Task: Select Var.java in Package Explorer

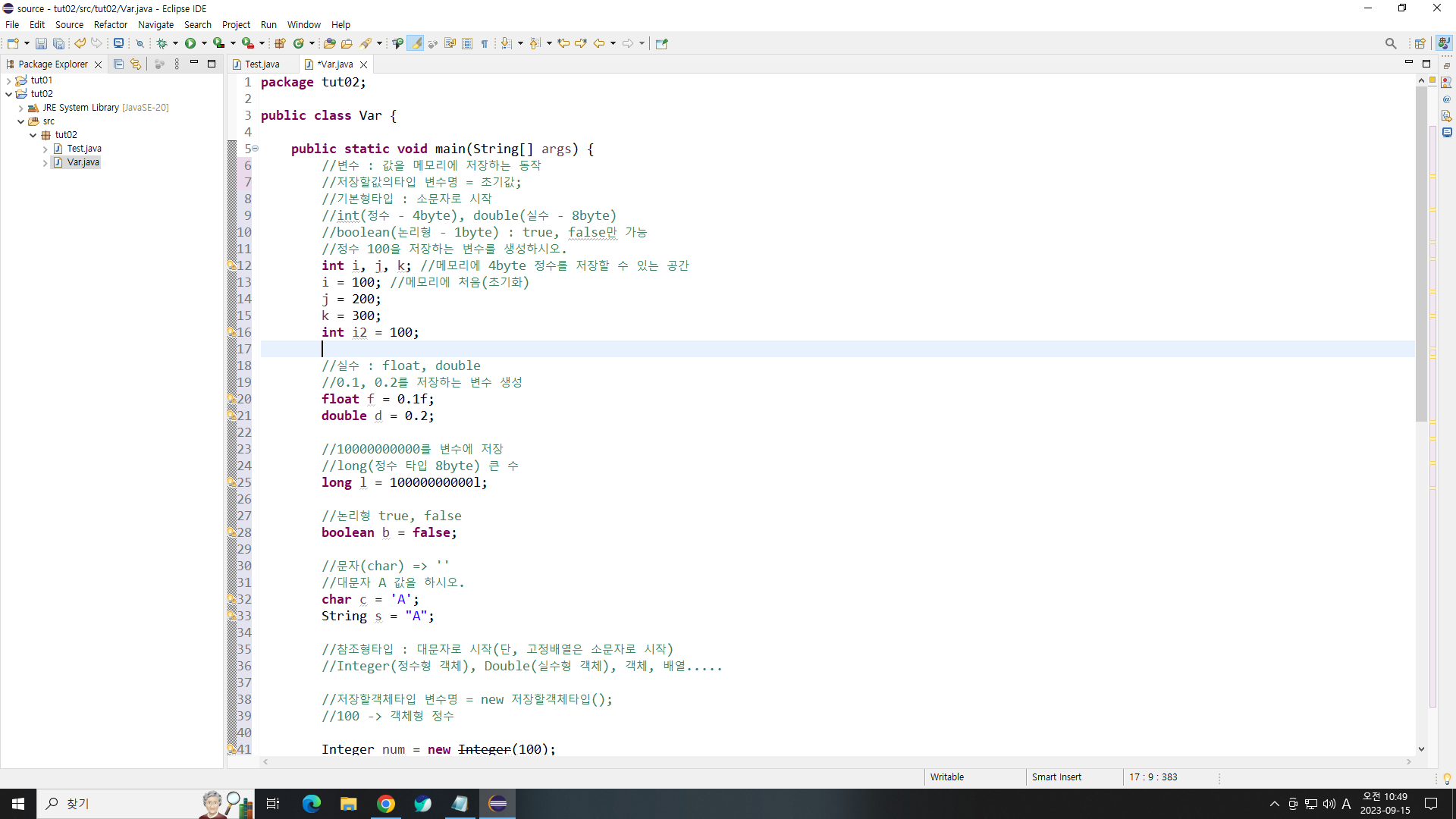Action: point(83,162)
